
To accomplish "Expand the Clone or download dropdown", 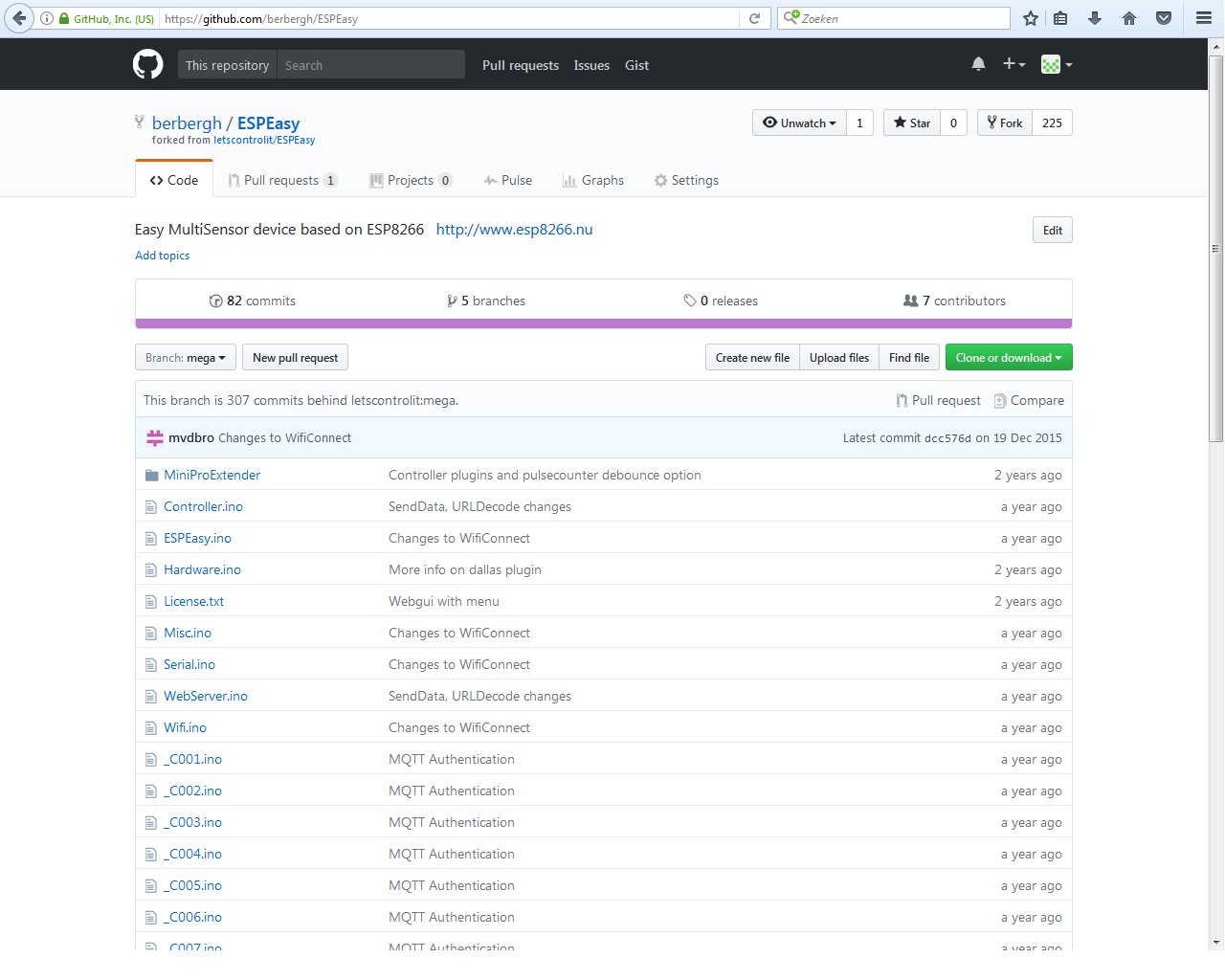I will pyautogui.click(x=1009, y=358).
